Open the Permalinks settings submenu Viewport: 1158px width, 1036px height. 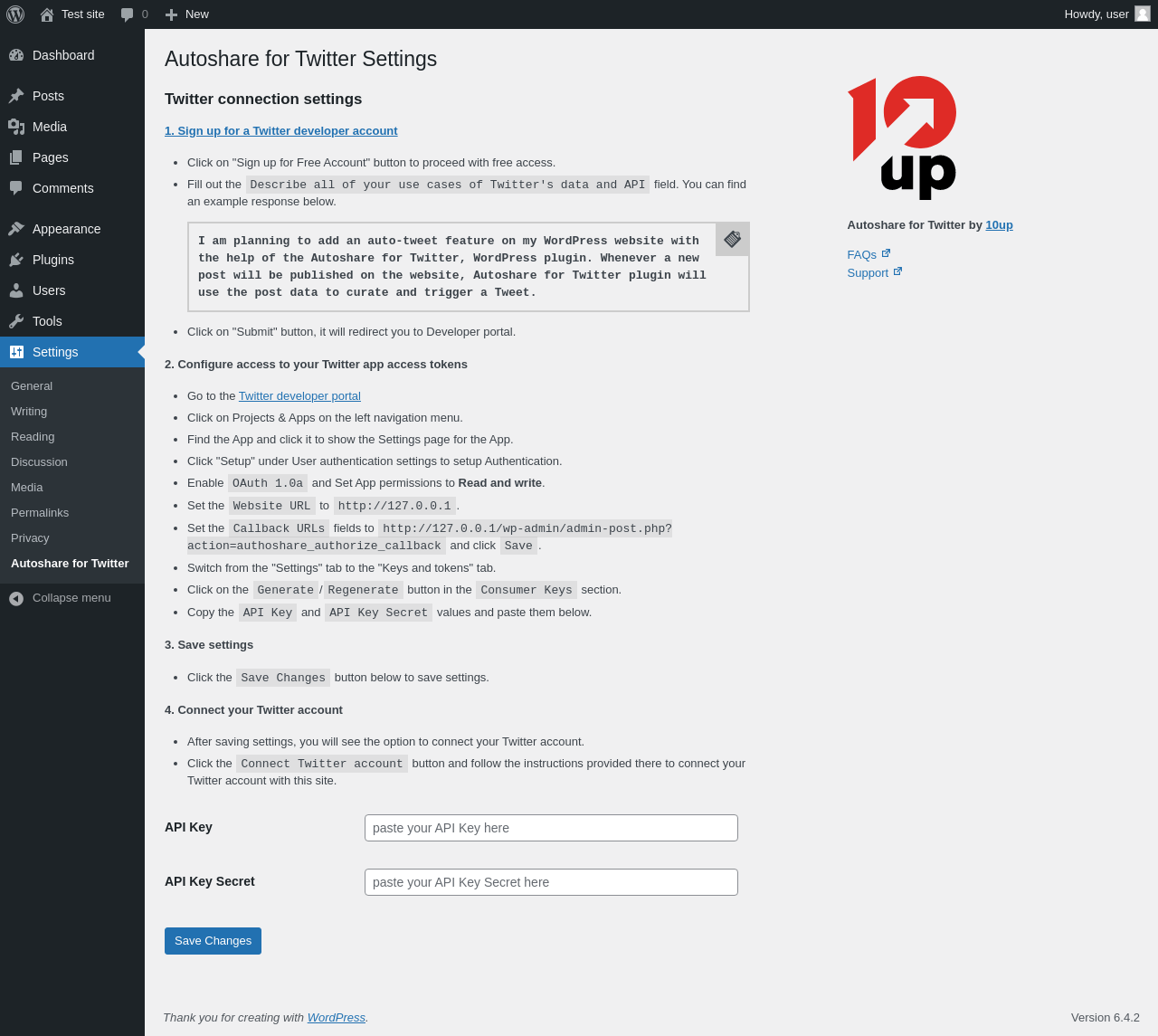[40, 513]
